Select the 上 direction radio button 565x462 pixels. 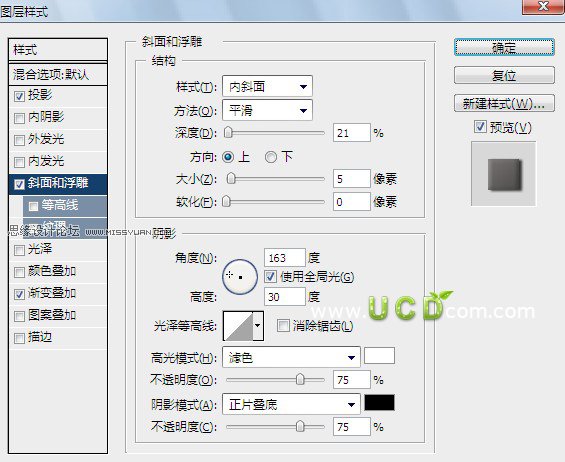pyautogui.click(x=228, y=157)
